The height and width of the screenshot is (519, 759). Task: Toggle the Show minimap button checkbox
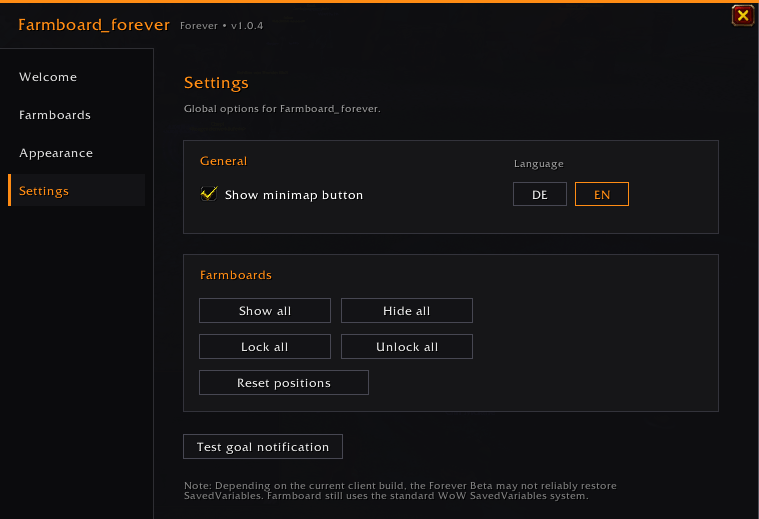[209, 194]
